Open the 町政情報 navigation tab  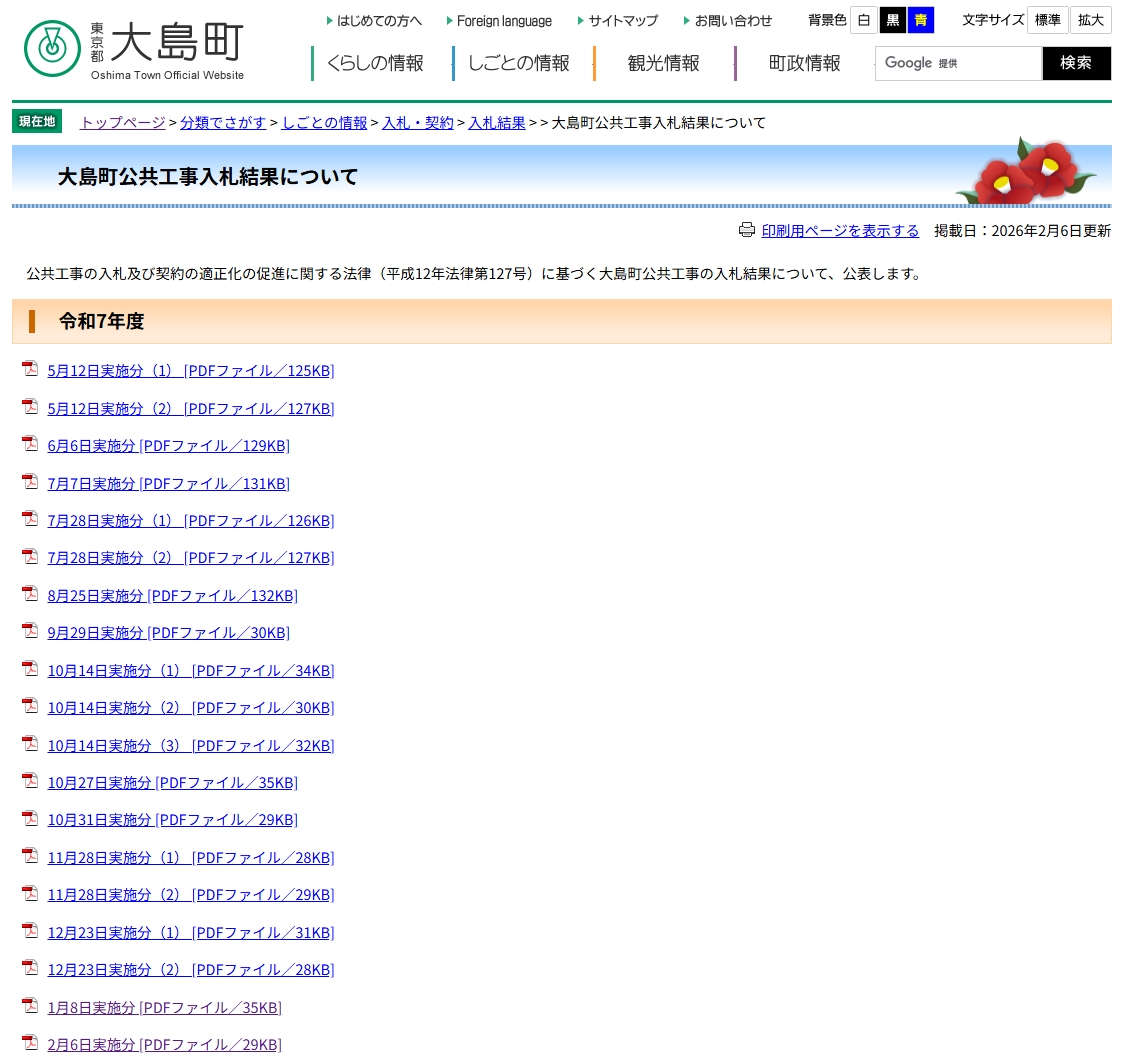(x=804, y=63)
